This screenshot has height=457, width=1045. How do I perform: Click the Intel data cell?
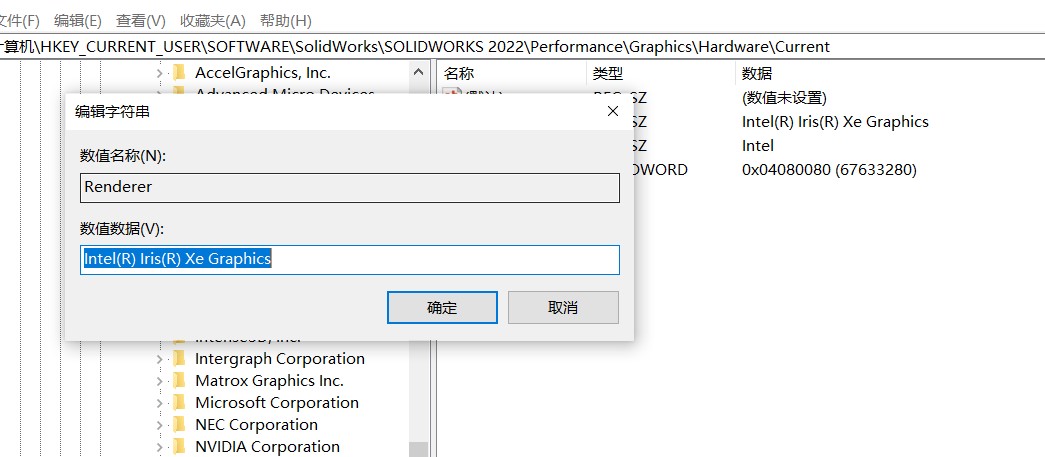click(758, 146)
